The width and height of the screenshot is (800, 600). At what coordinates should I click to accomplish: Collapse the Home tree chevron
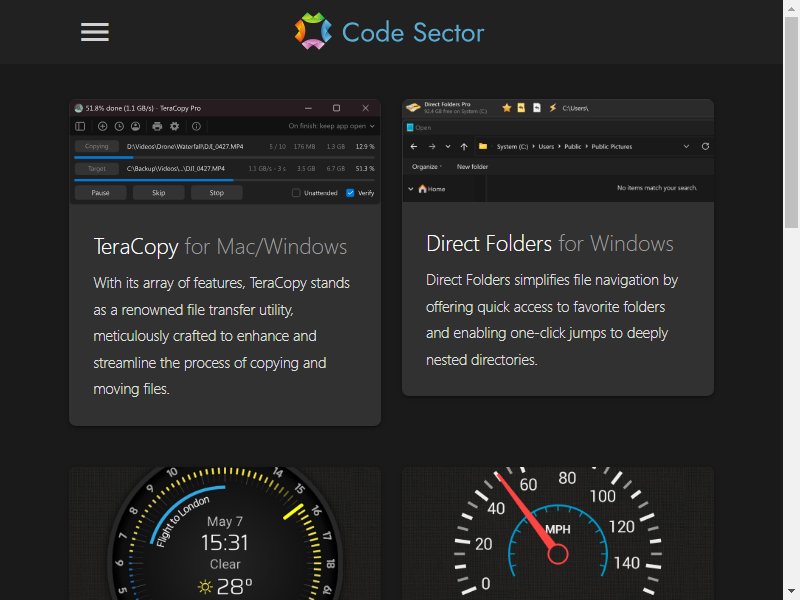(x=411, y=189)
